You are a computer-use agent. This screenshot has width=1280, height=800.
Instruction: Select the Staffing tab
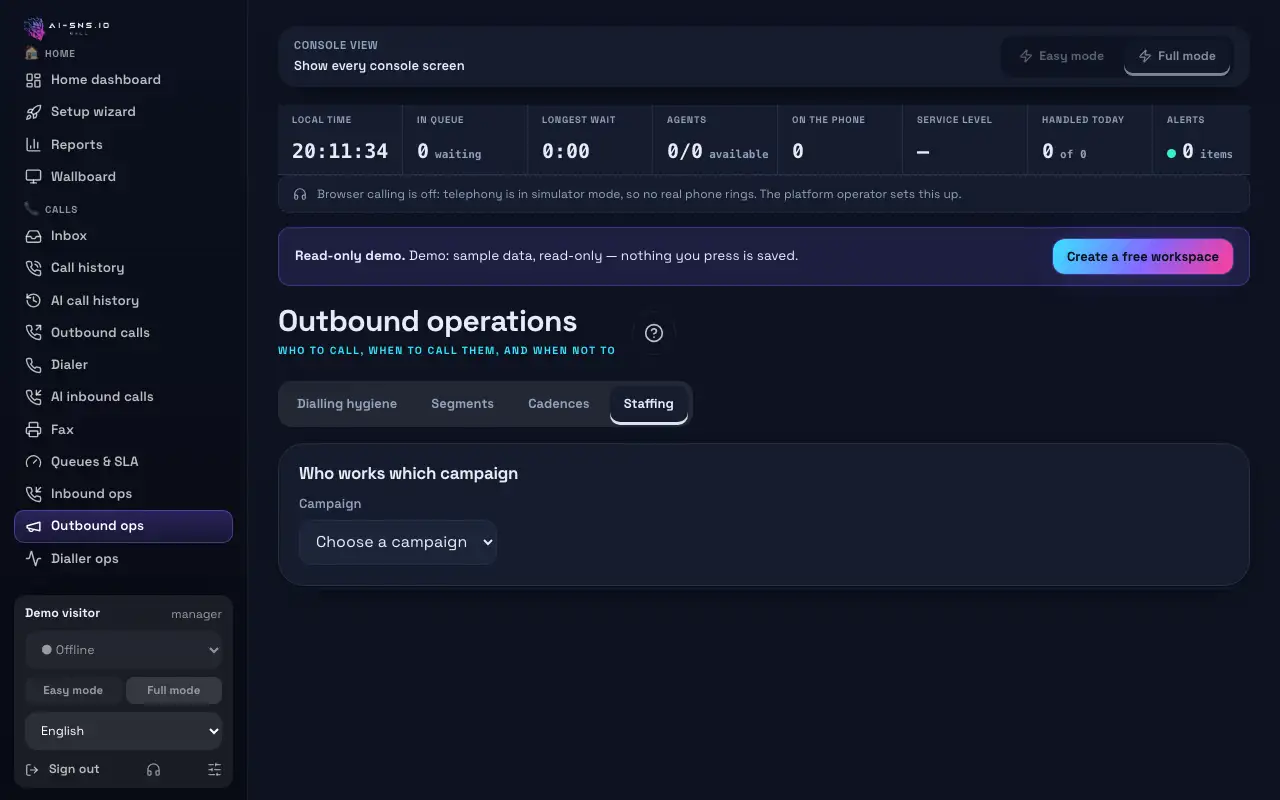click(649, 404)
